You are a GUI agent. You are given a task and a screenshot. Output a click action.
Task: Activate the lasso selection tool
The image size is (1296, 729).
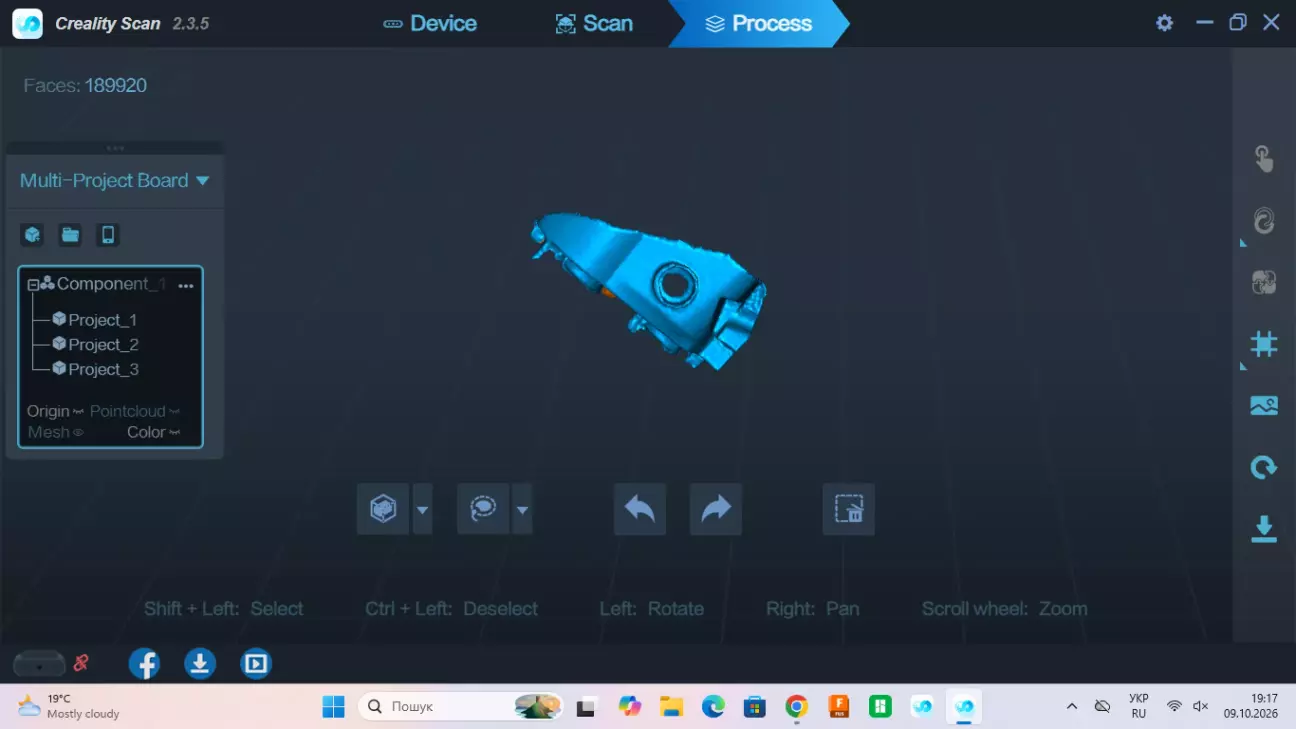coord(483,509)
